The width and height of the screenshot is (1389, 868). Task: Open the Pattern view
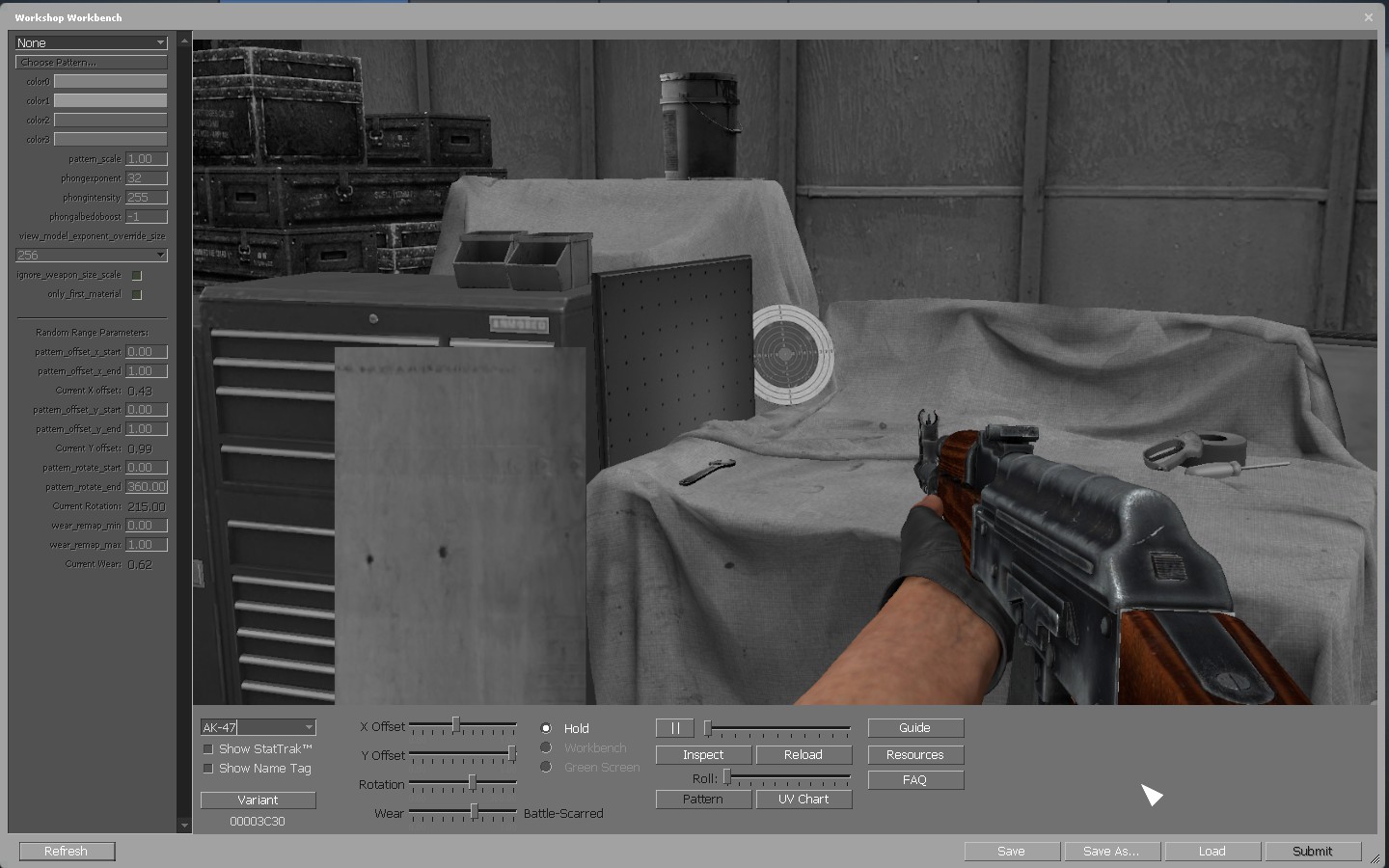(703, 800)
